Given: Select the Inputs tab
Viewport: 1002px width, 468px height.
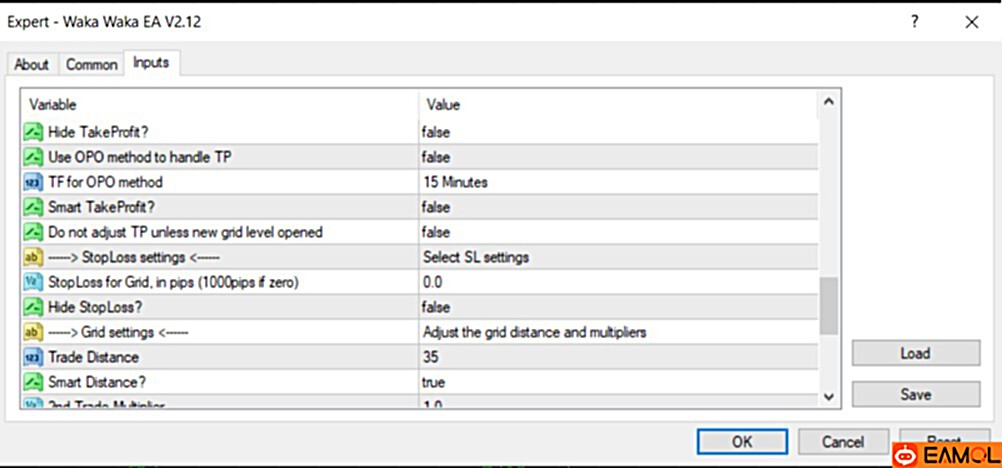Looking at the screenshot, I should (x=151, y=63).
